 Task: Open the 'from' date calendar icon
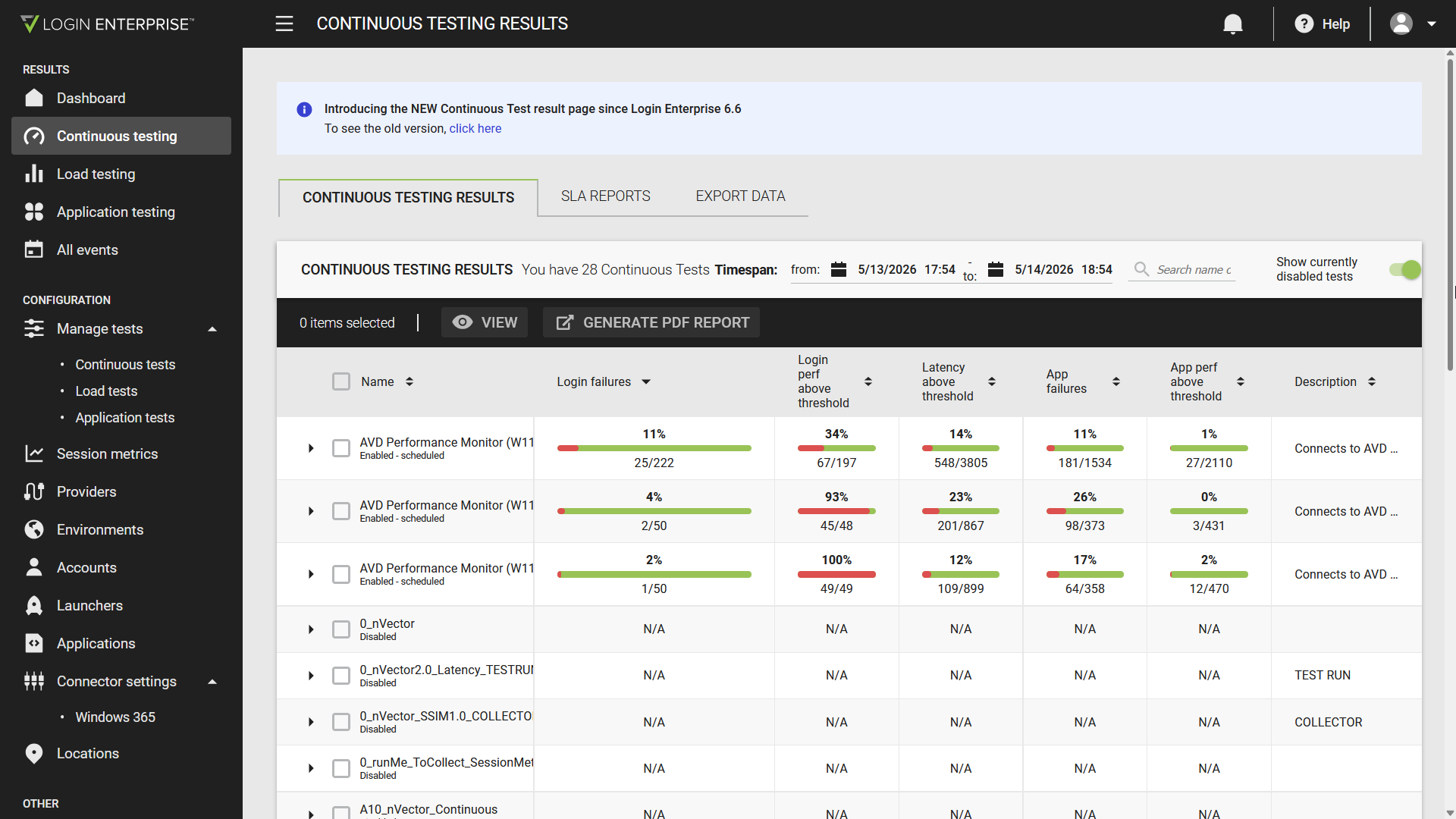[839, 269]
